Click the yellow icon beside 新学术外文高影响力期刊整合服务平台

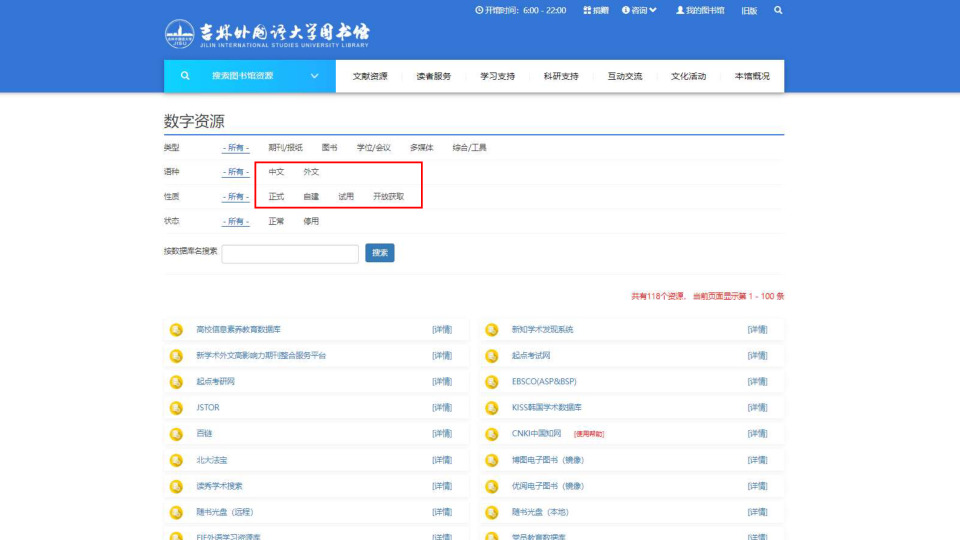[x=176, y=356]
